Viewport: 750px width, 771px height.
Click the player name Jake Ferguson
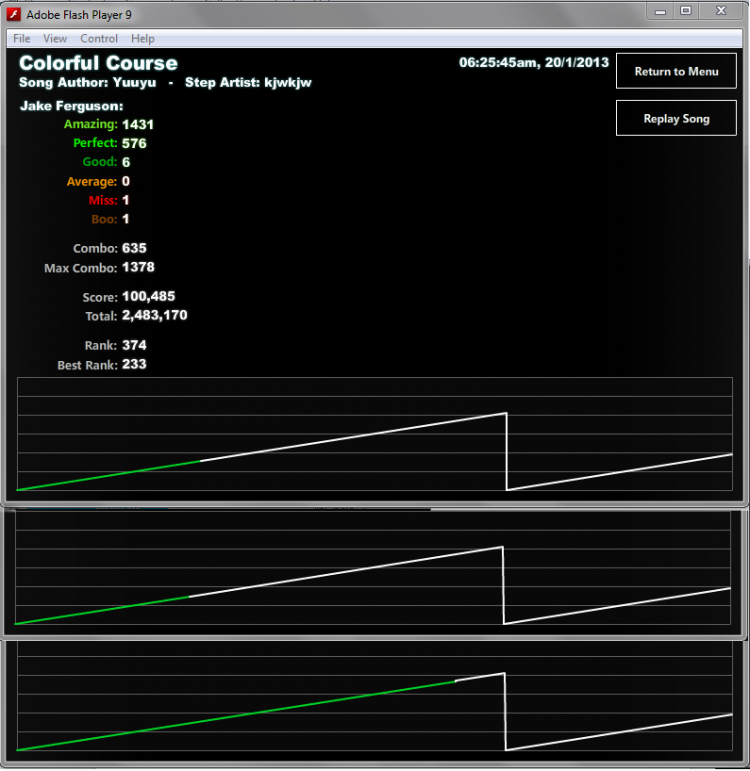click(x=71, y=106)
